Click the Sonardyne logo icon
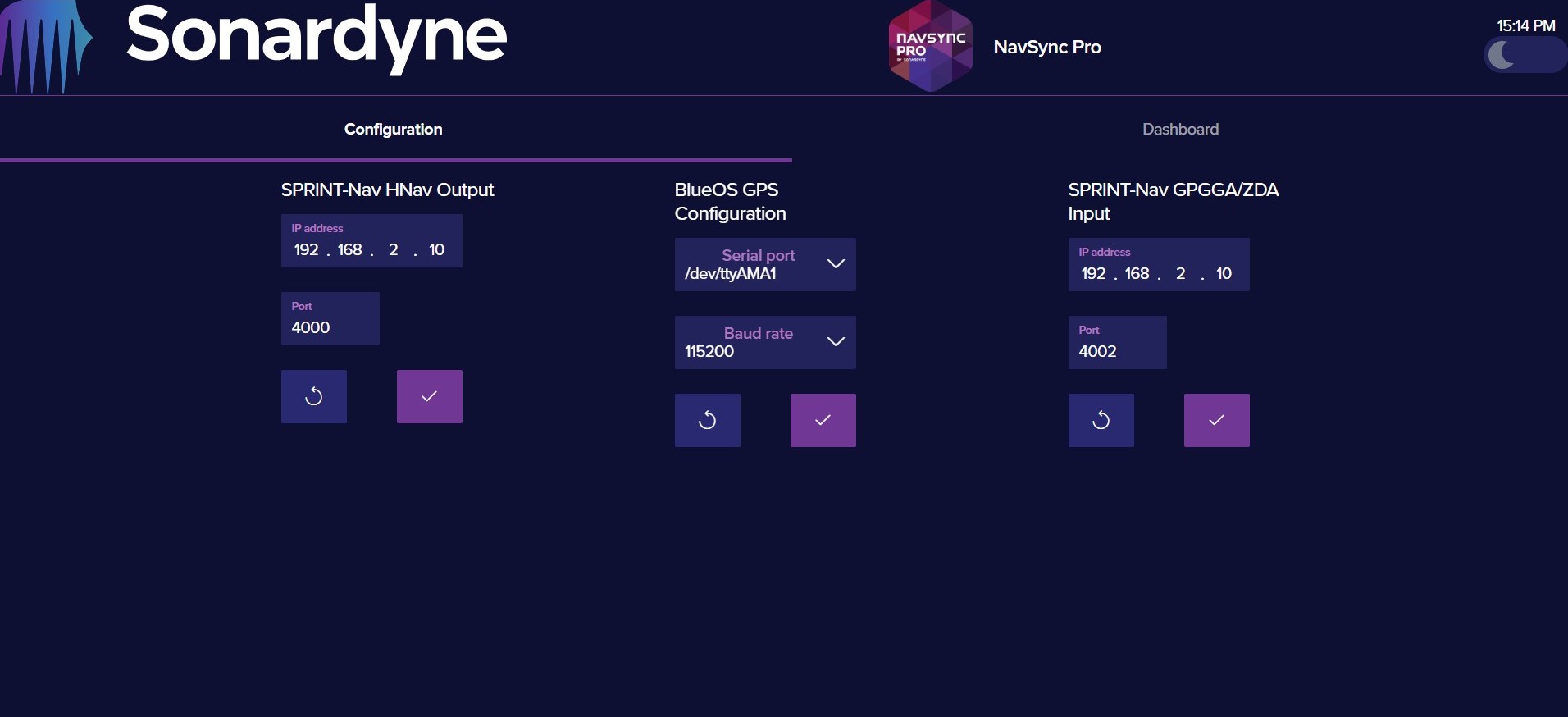This screenshot has width=1568, height=717. click(46, 46)
